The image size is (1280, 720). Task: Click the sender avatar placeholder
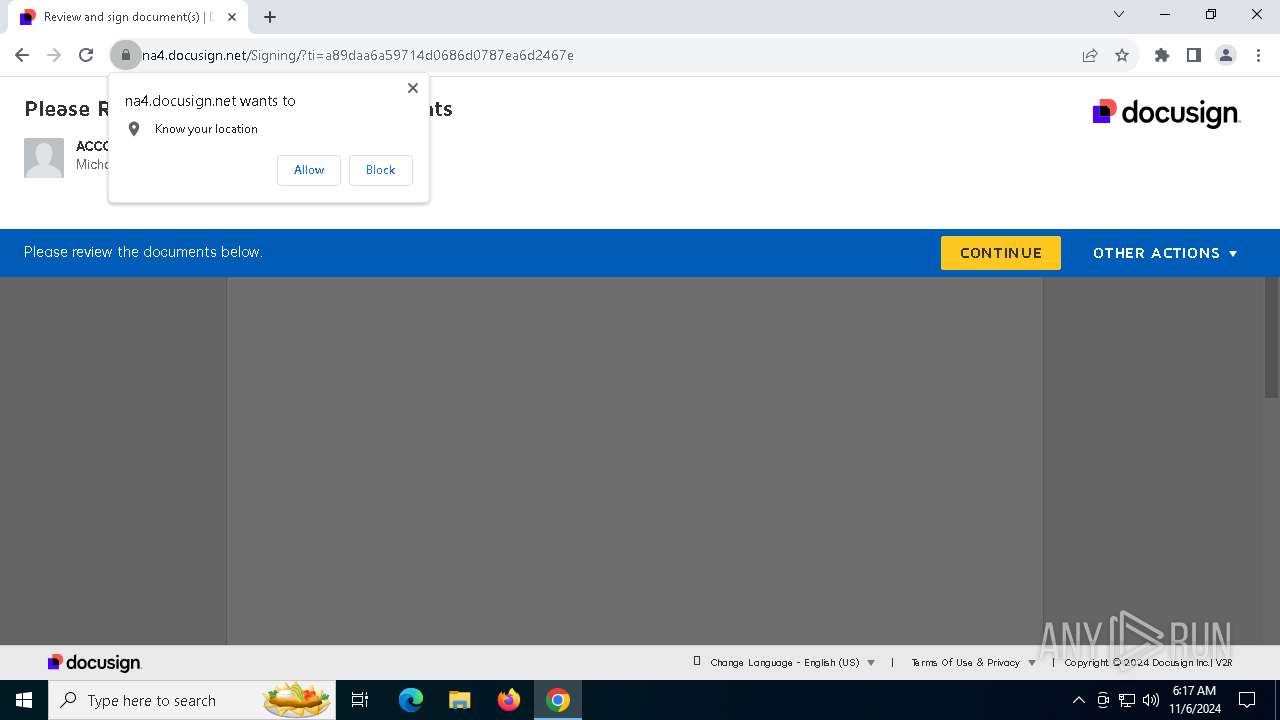[44, 158]
